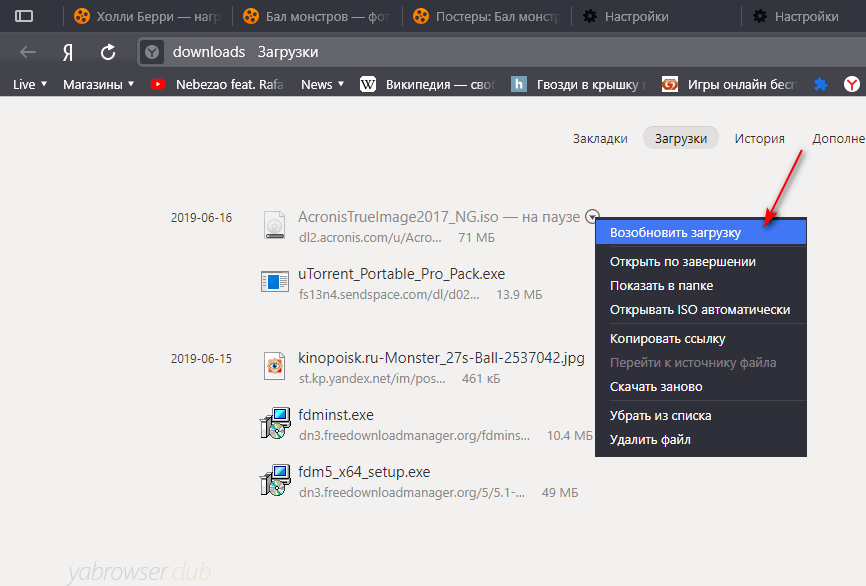Viewport: 866px width, 586px height.
Task: Open the fdminst.exe download
Action: 336,415
